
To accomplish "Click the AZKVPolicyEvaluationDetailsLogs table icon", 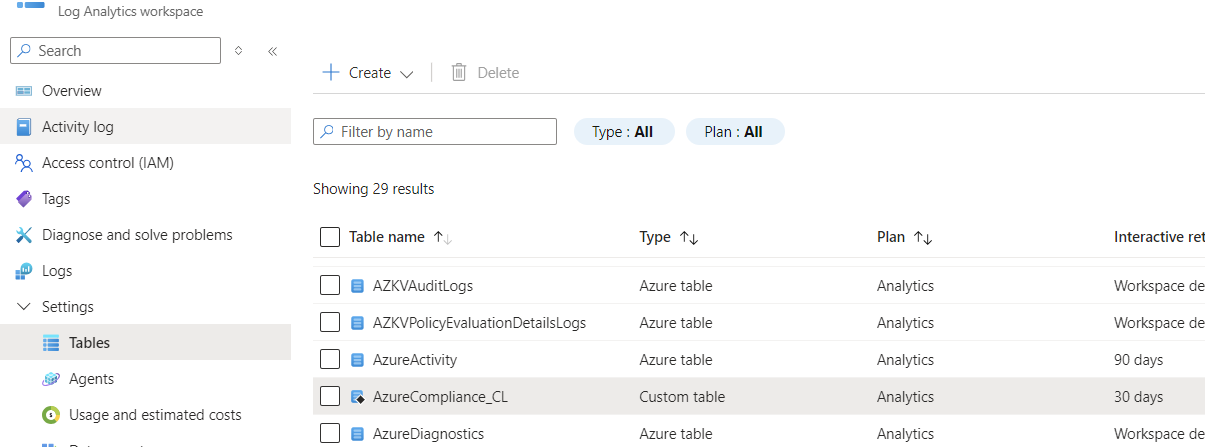I will click(x=358, y=323).
